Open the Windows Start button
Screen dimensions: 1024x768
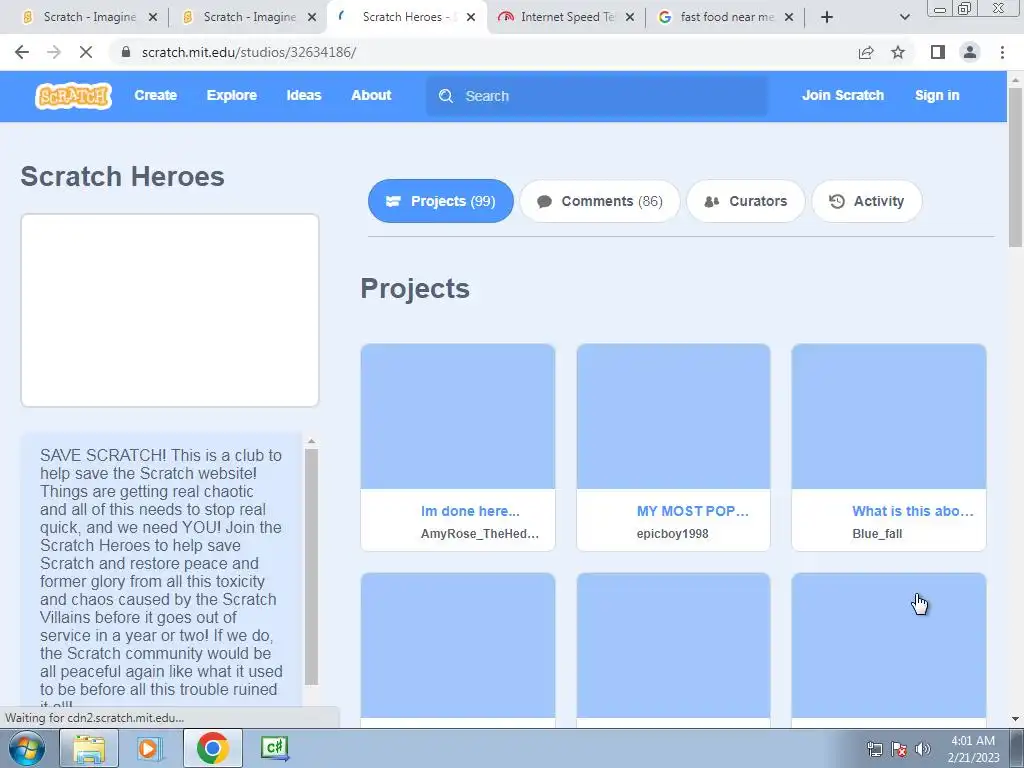coord(27,748)
